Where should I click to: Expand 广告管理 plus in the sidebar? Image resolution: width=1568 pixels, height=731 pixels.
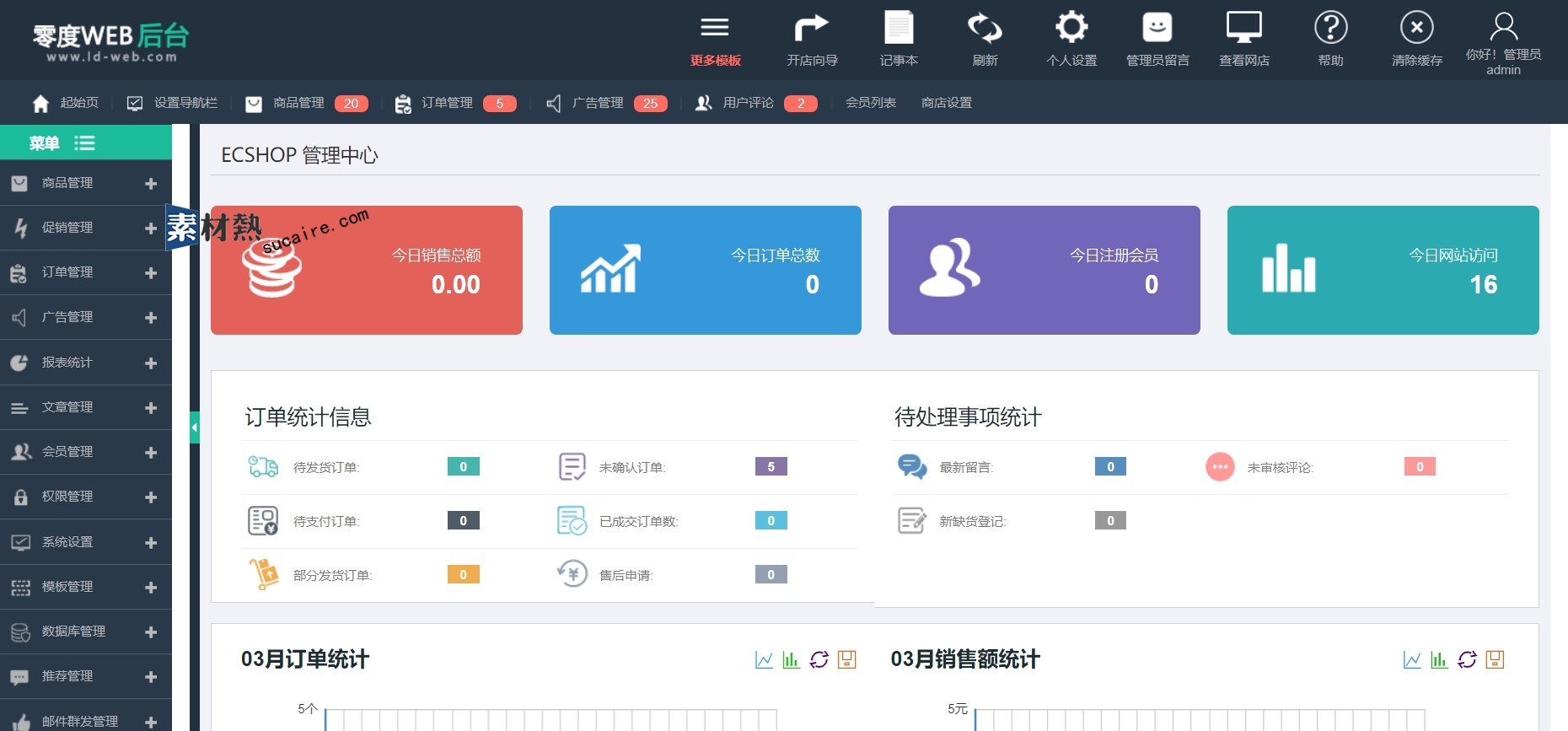click(x=151, y=318)
